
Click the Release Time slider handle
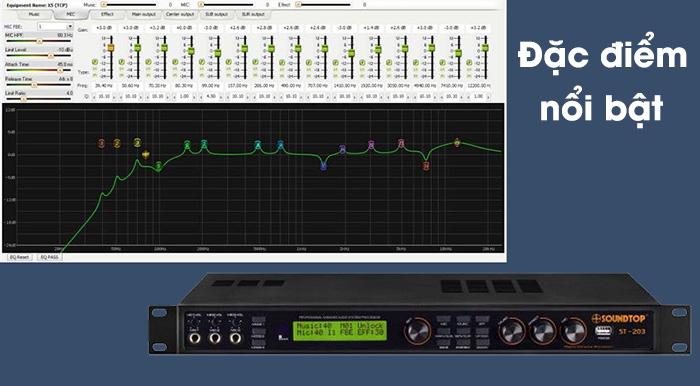point(34,85)
